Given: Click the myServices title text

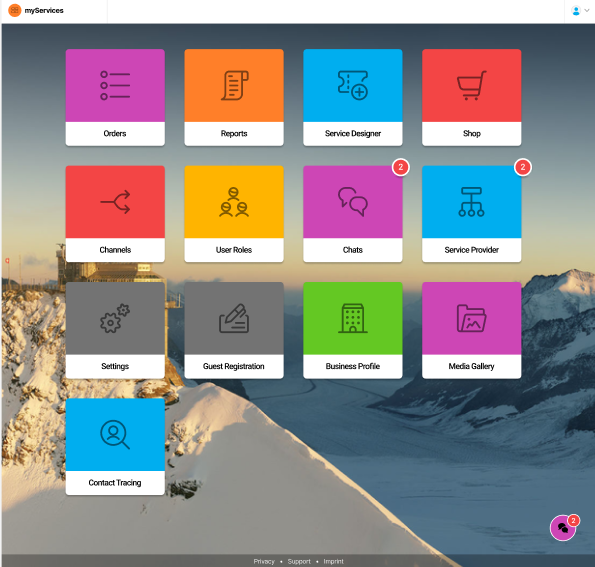Looking at the screenshot, I should (x=44, y=11).
